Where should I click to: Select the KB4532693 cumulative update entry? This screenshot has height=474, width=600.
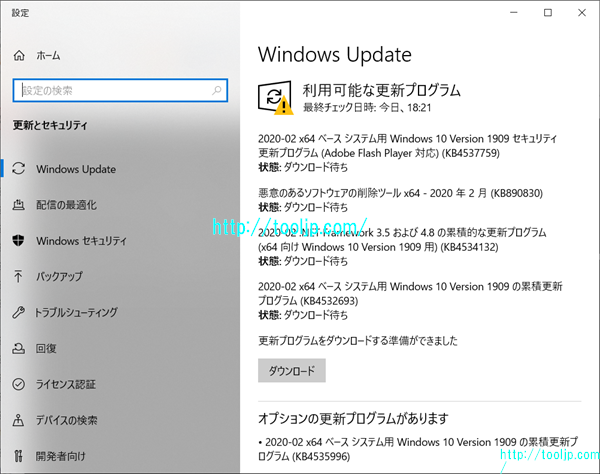tap(410, 301)
